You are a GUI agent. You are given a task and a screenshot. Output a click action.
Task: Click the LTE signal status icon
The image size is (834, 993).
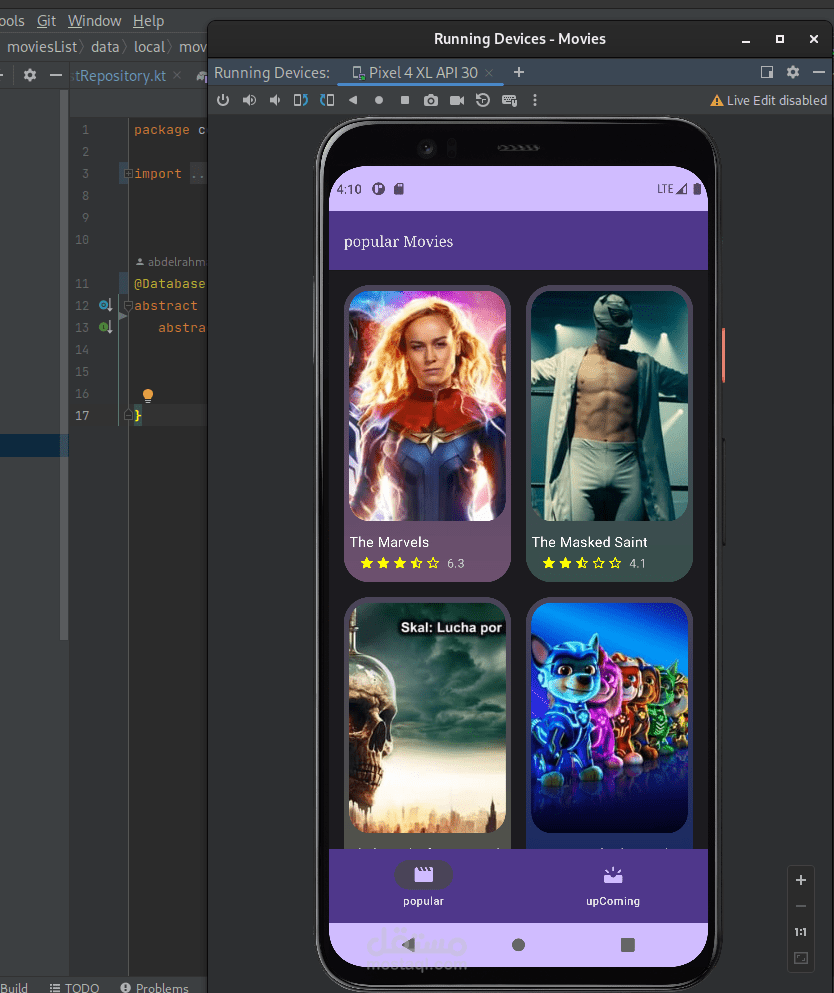pos(671,189)
